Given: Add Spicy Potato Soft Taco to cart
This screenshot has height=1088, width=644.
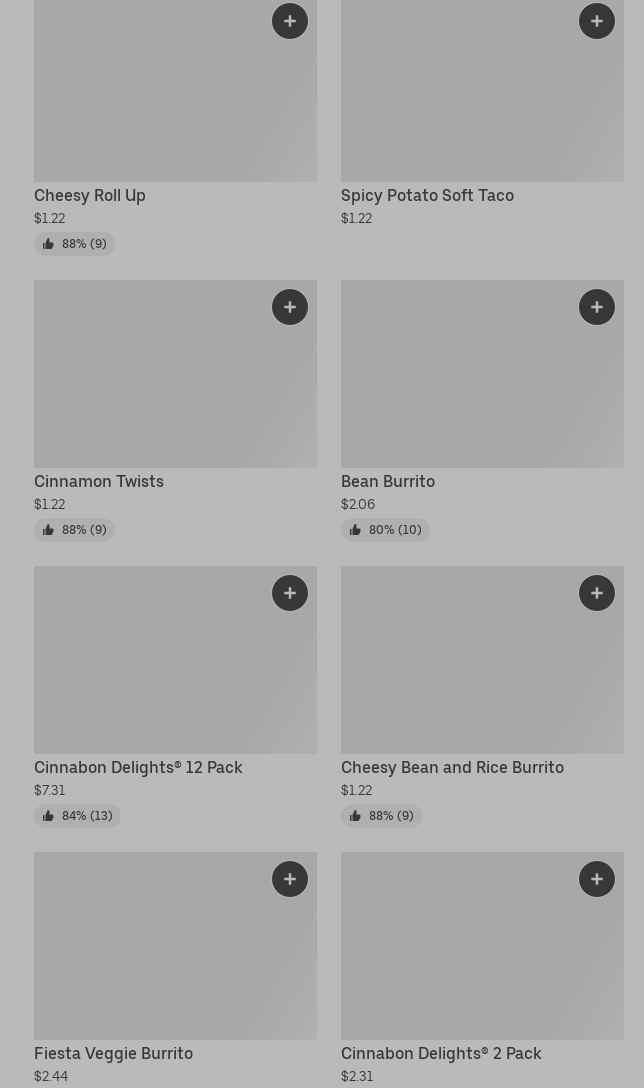Looking at the screenshot, I should (x=597, y=21).
